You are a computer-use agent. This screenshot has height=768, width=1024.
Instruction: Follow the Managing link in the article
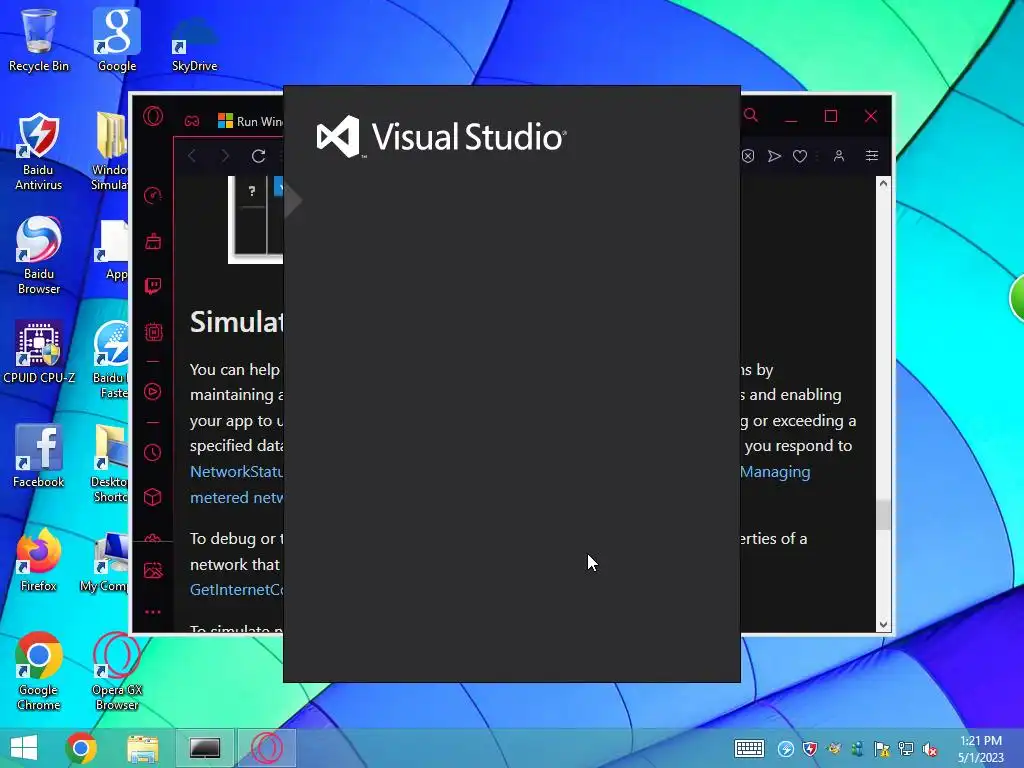point(775,472)
